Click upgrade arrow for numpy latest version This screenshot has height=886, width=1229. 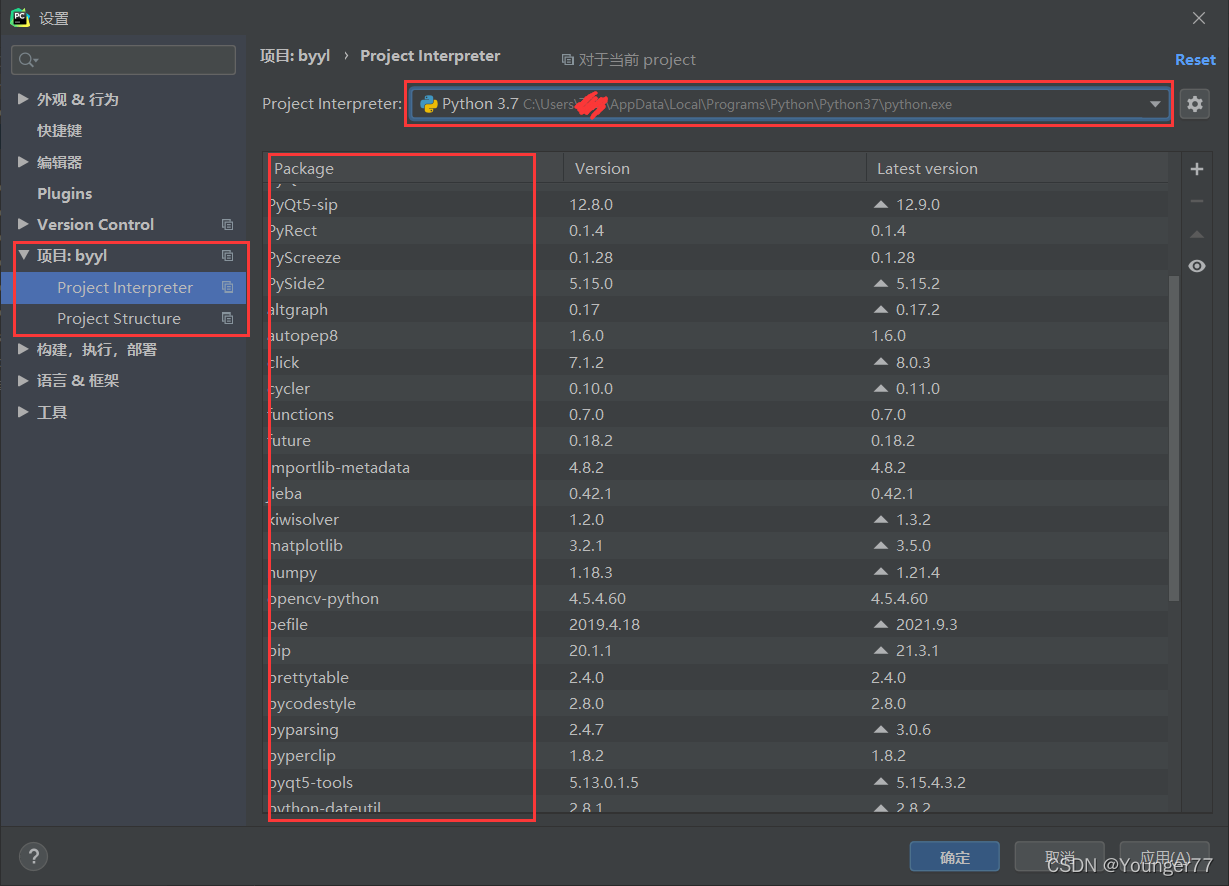[881, 573]
